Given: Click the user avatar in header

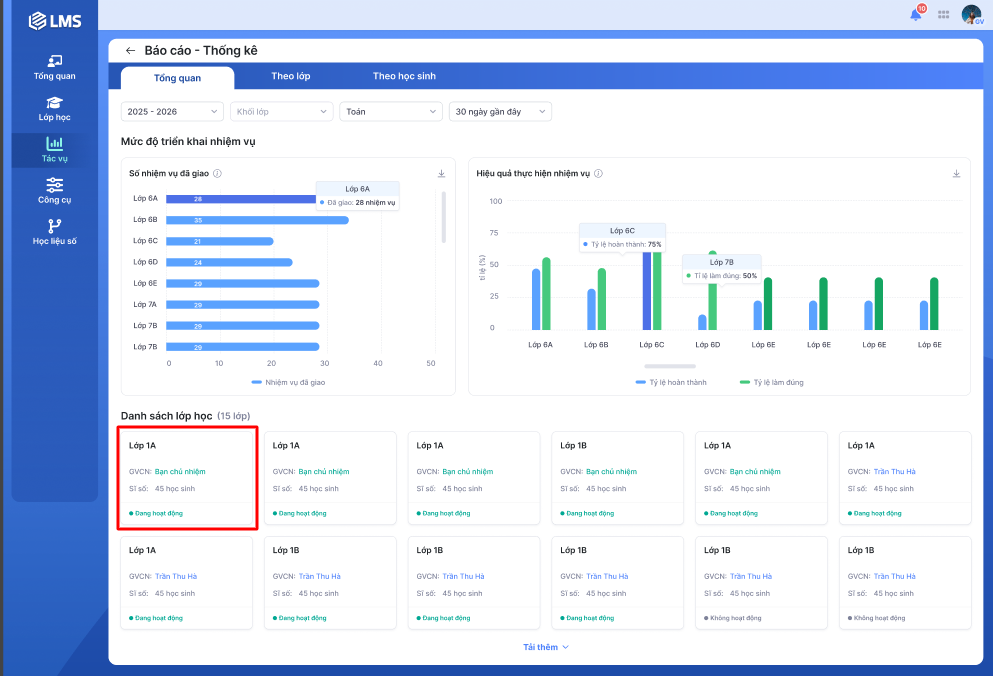Looking at the screenshot, I should pos(970,14).
